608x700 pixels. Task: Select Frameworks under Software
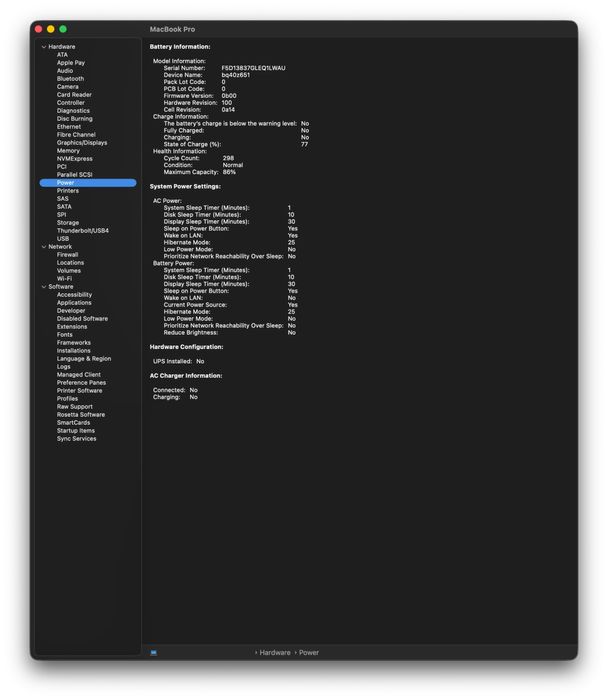74,343
